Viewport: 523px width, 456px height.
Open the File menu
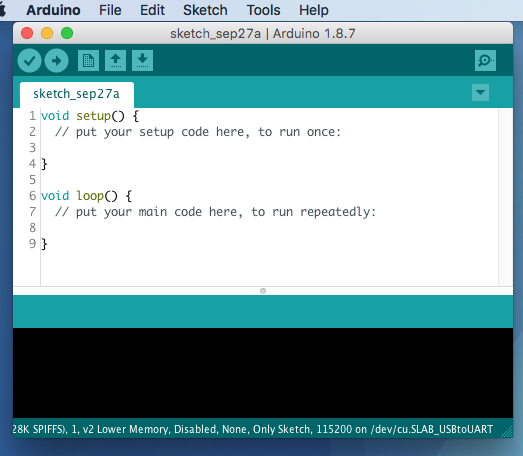coord(110,10)
